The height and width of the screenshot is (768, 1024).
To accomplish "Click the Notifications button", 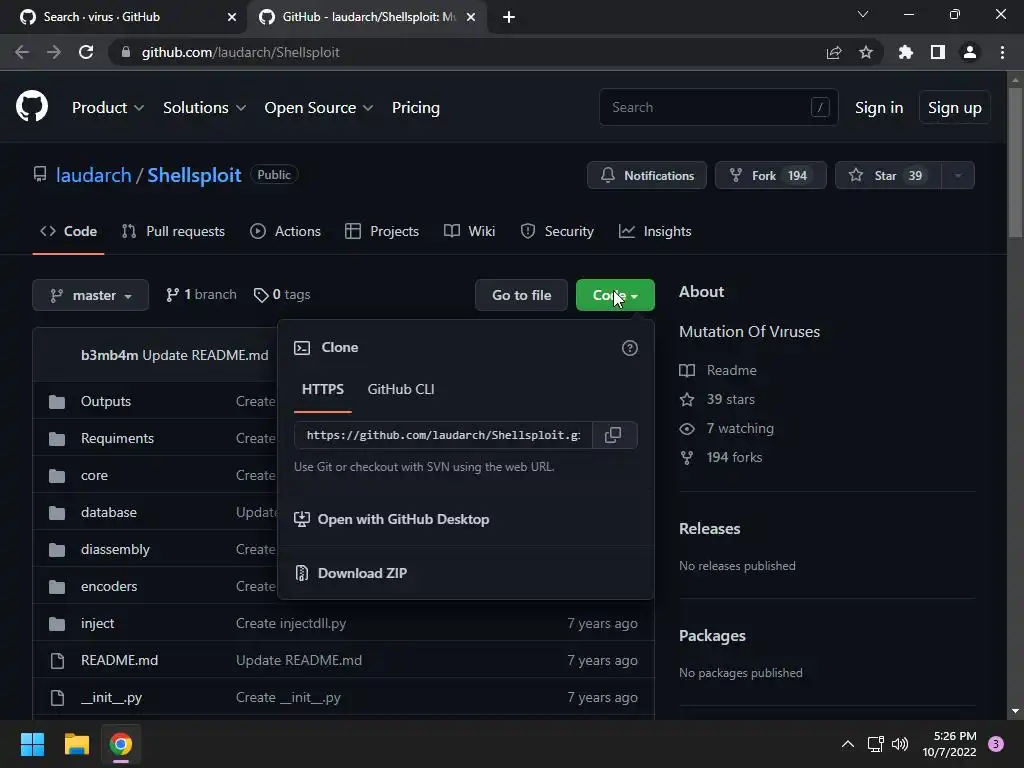I will click(647, 176).
